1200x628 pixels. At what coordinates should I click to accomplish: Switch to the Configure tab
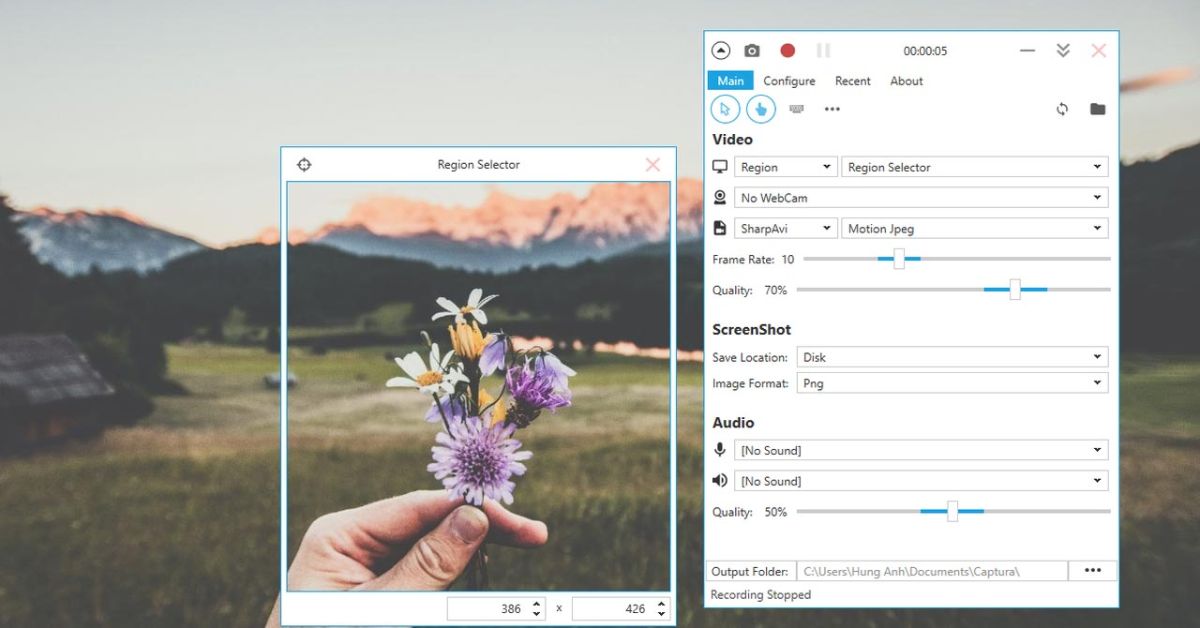(789, 81)
